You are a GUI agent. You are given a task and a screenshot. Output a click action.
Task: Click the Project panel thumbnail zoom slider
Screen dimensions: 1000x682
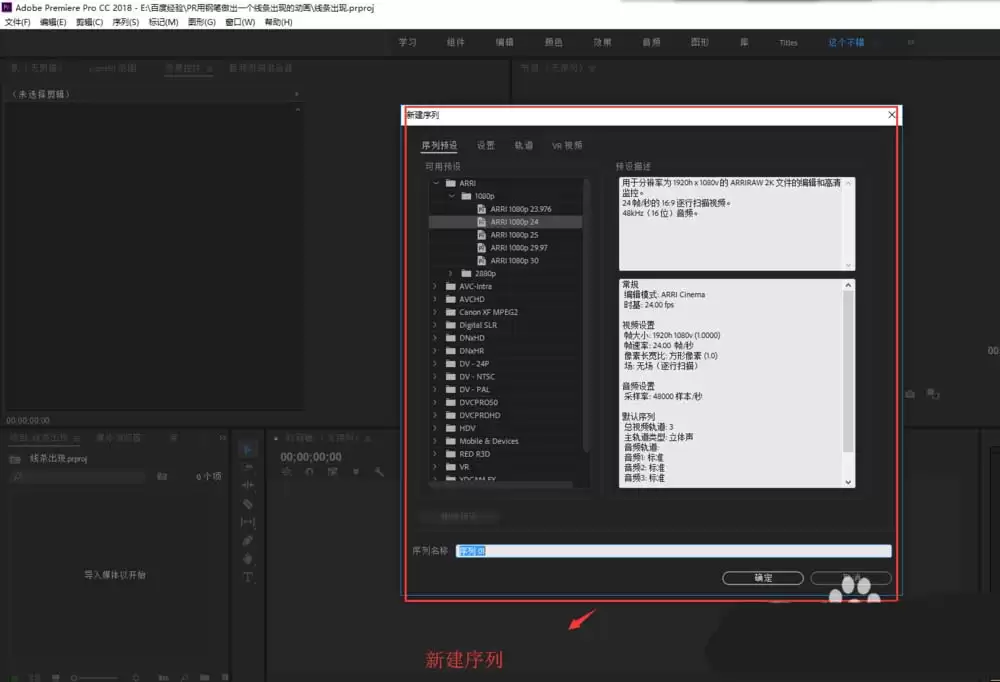tap(96, 678)
